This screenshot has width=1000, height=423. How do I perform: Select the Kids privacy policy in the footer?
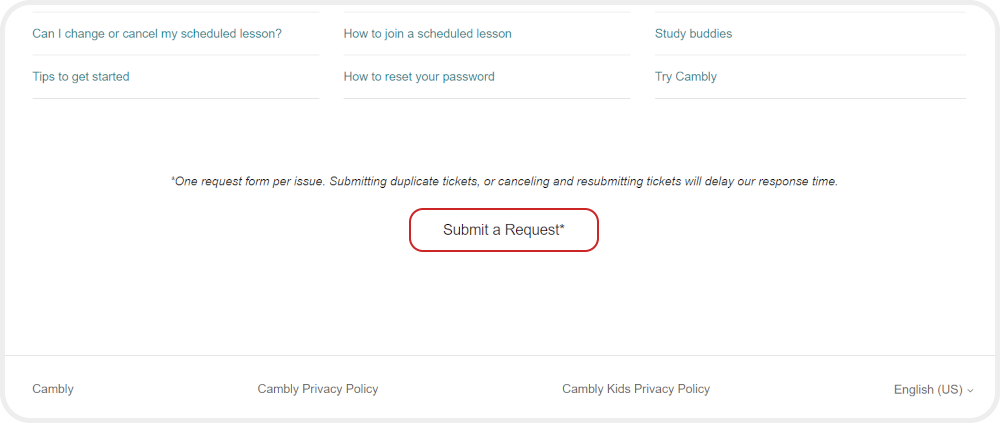[636, 389]
